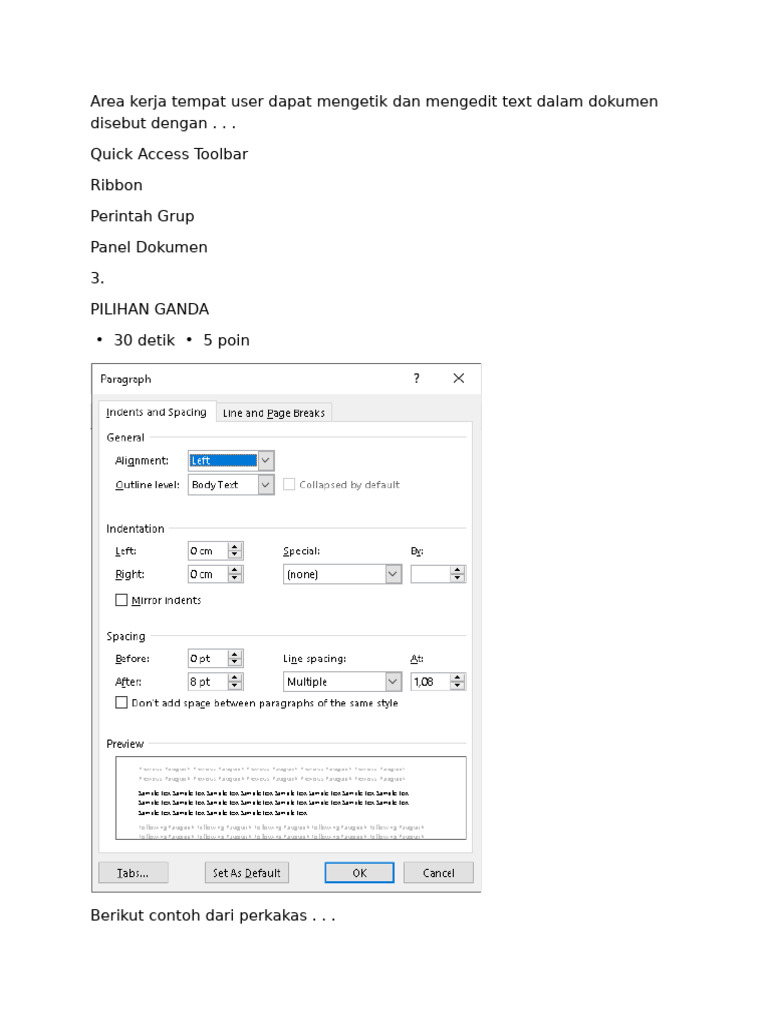Open the Alignment dropdown showing Left
The image size is (768, 1024).
pyautogui.click(x=231, y=460)
